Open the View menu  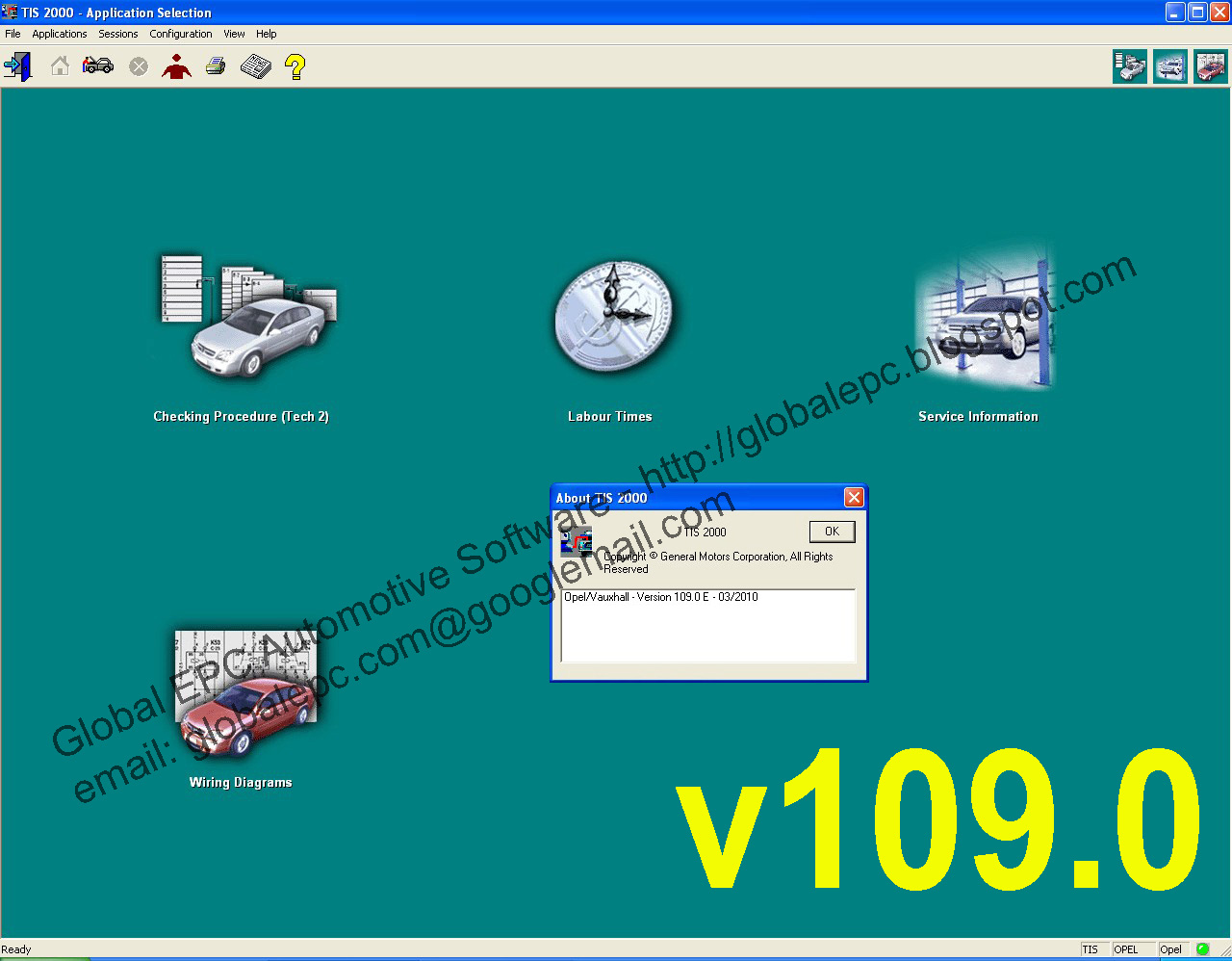point(234,34)
